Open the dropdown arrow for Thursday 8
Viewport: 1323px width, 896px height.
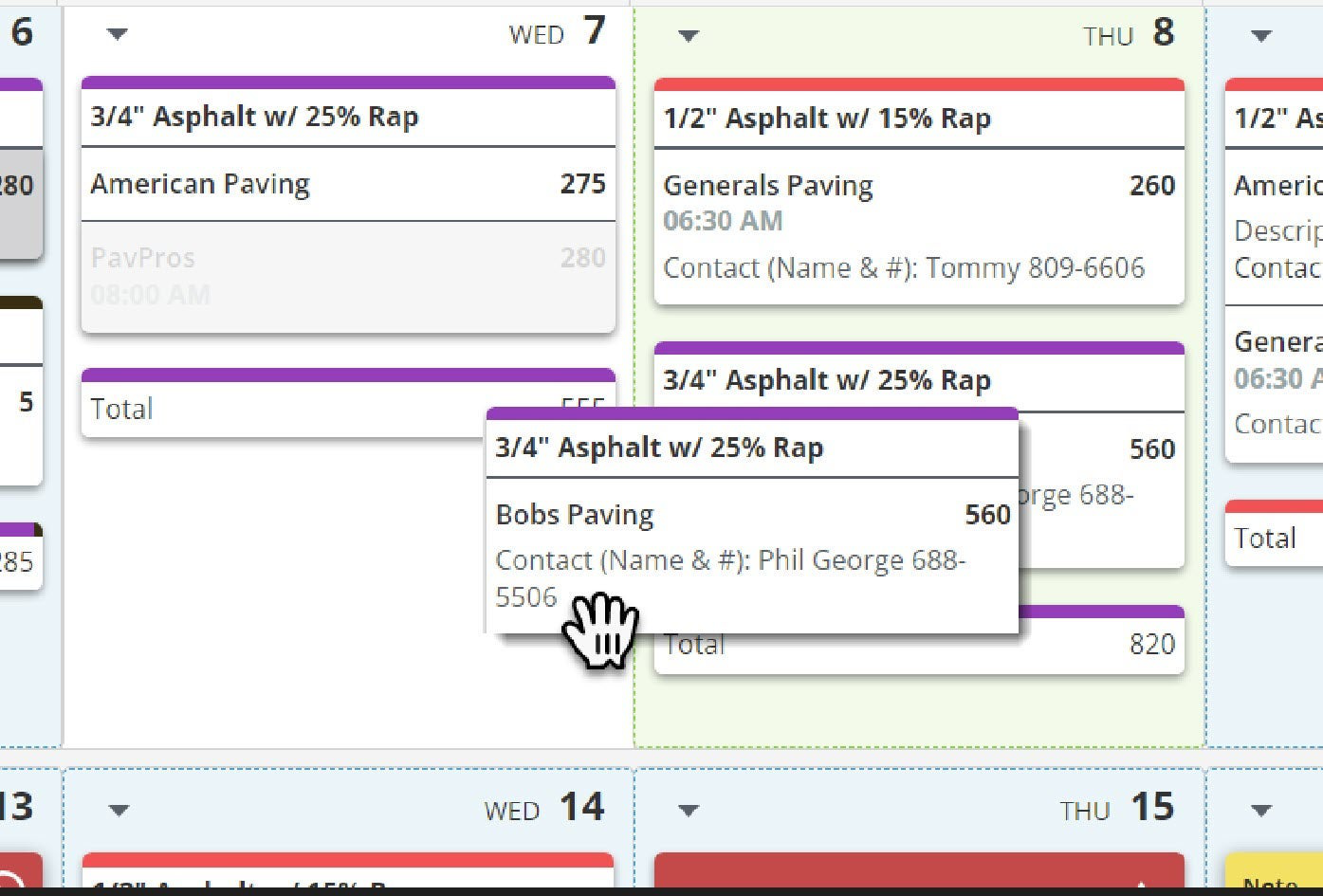(x=689, y=36)
